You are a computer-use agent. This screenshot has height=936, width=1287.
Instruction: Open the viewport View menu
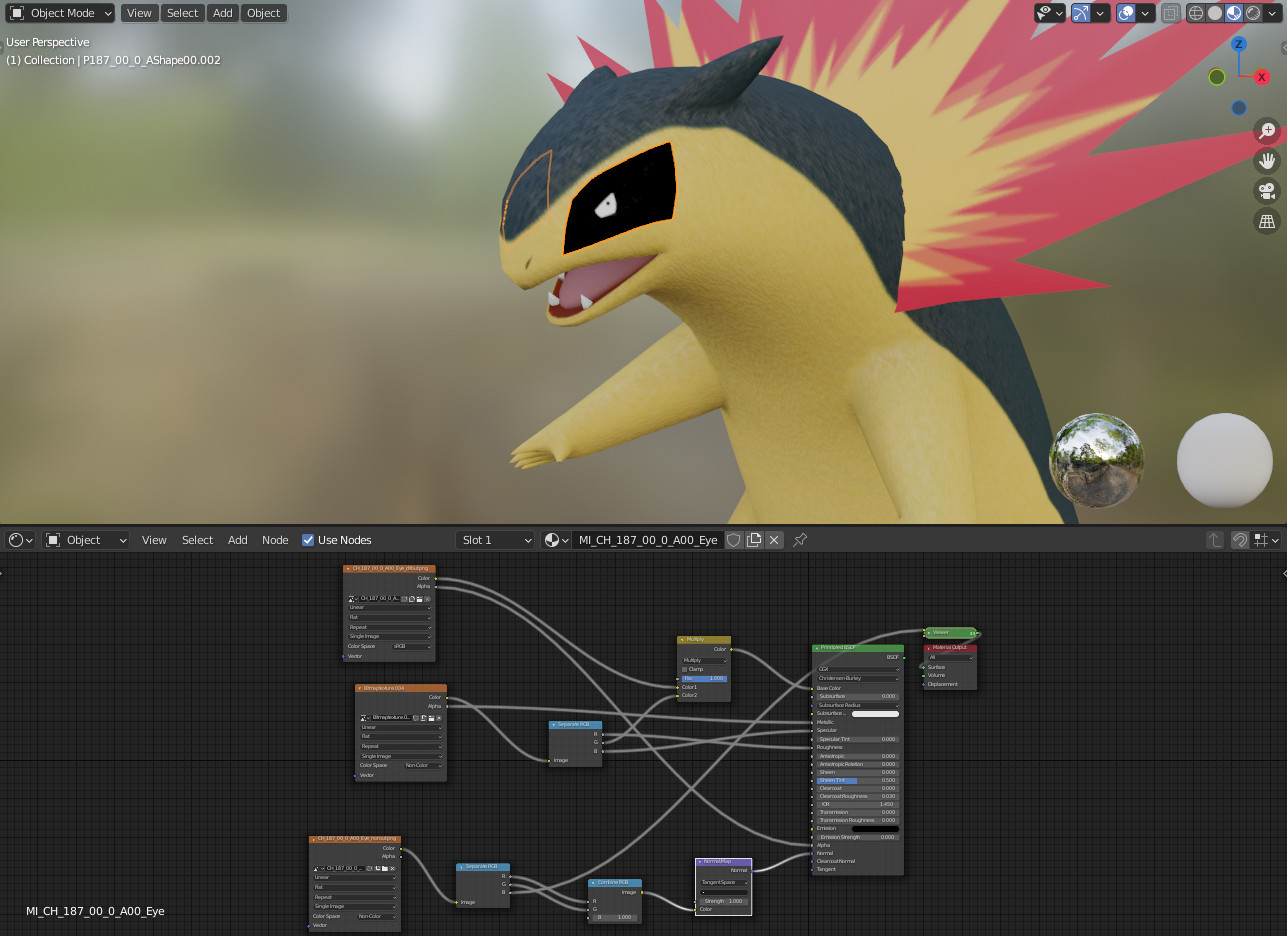click(139, 13)
